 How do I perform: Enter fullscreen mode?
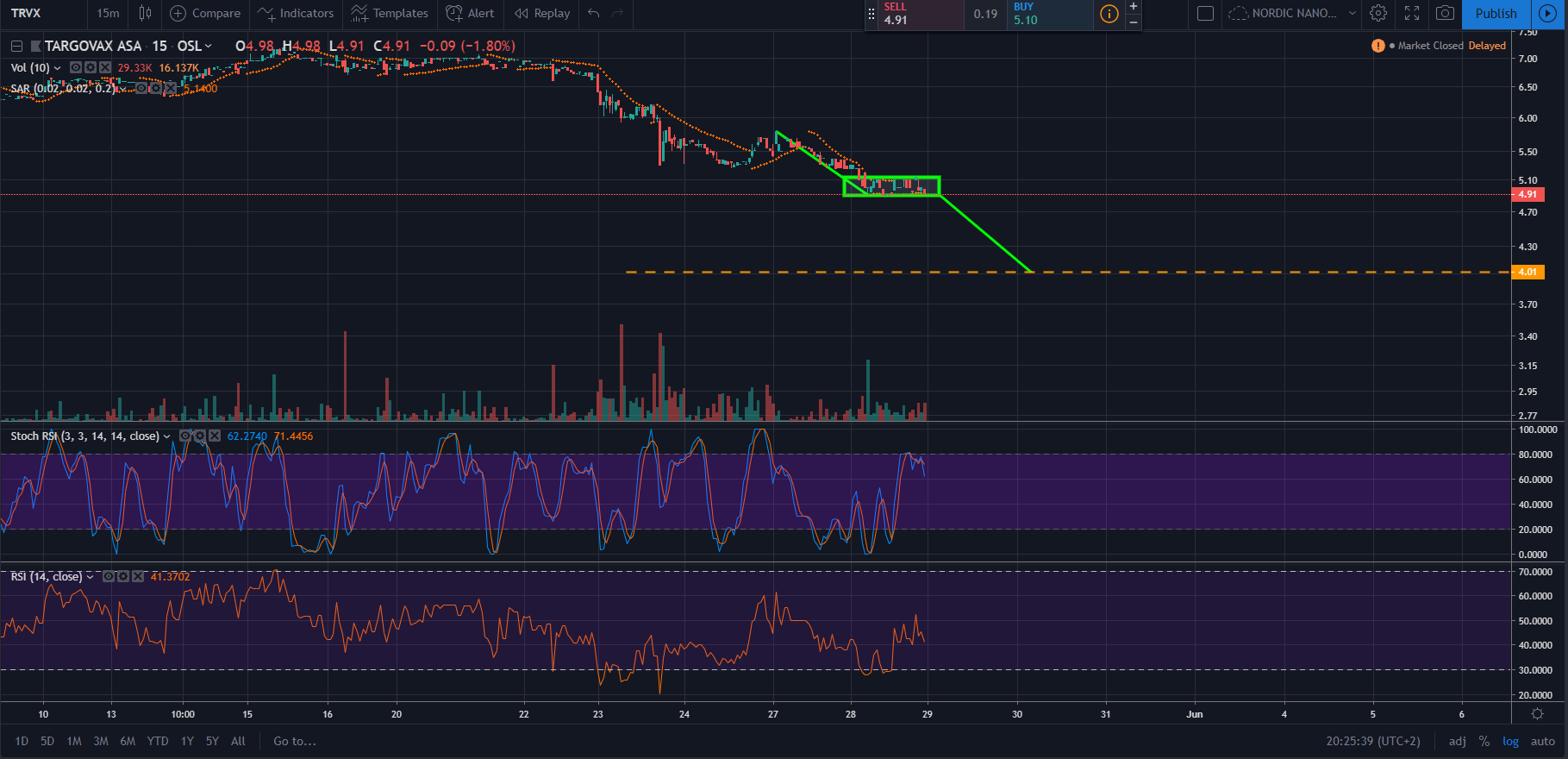click(x=1412, y=13)
